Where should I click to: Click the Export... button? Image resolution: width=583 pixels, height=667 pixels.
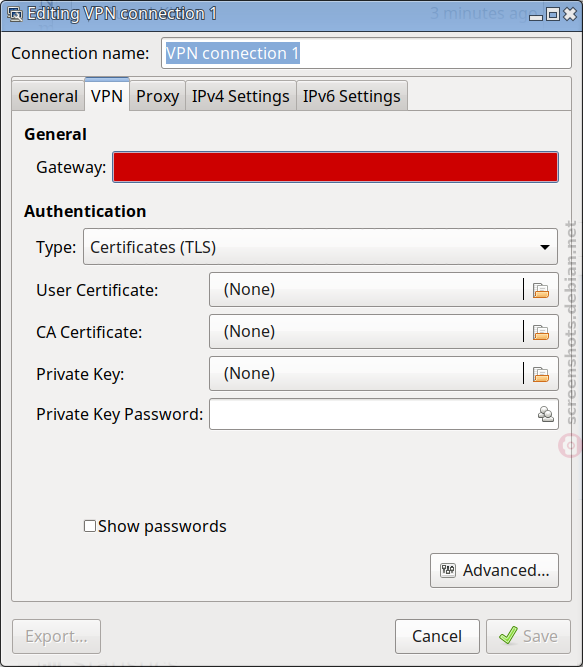(x=57, y=636)
